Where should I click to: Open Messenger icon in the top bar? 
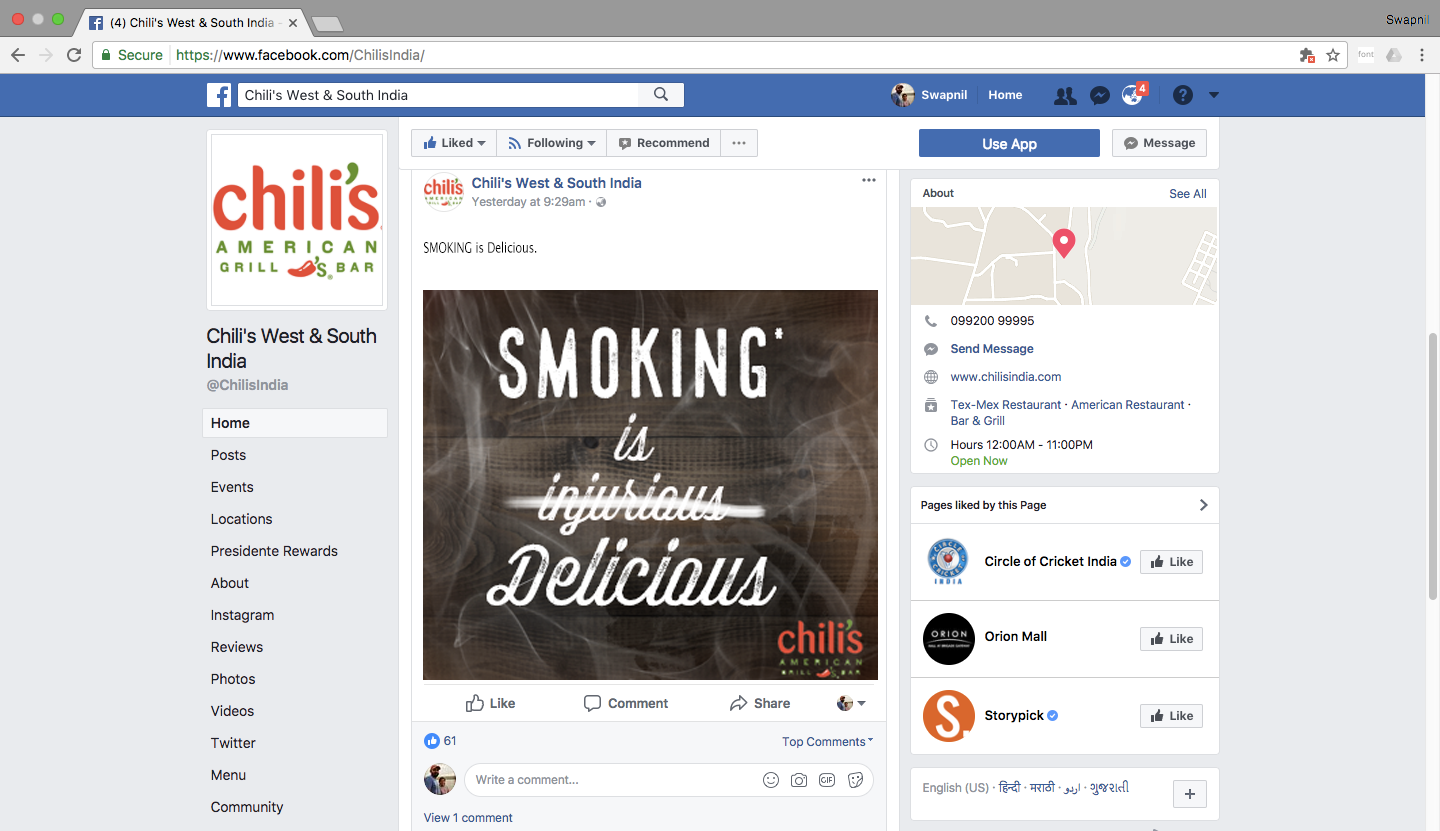point(1099,95)
